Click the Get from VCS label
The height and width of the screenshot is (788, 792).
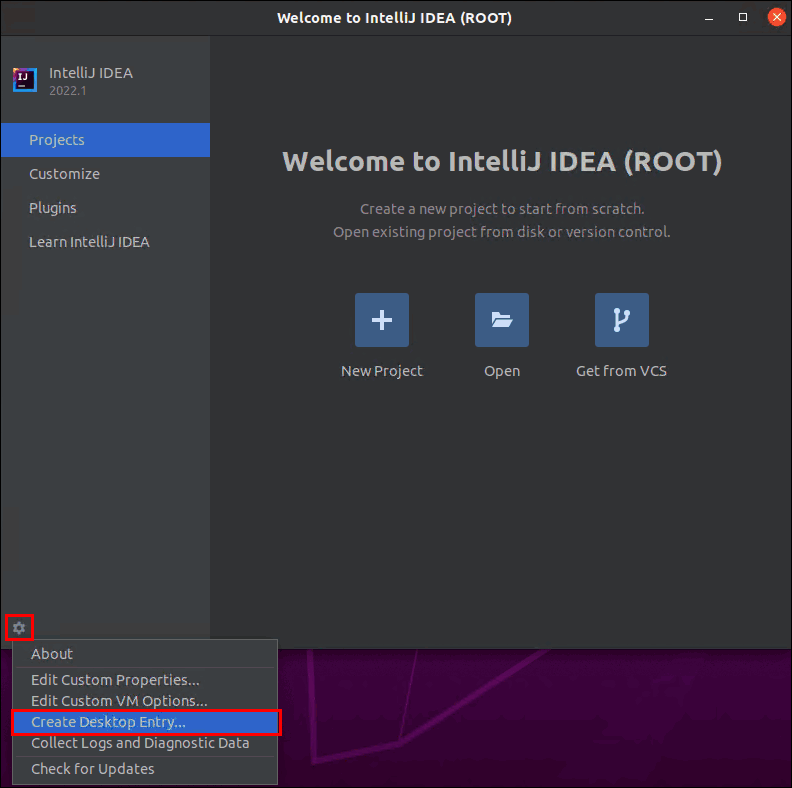(x=621, y=371)
